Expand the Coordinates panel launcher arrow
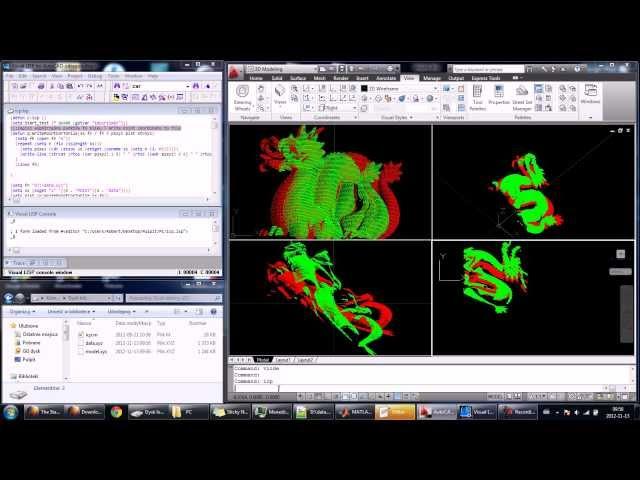 [356, 118]
